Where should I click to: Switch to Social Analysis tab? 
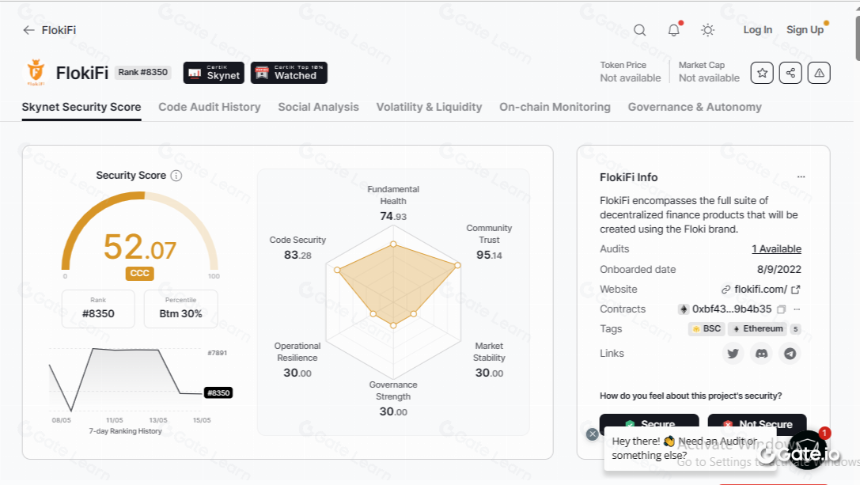click(x=318, y=107)
